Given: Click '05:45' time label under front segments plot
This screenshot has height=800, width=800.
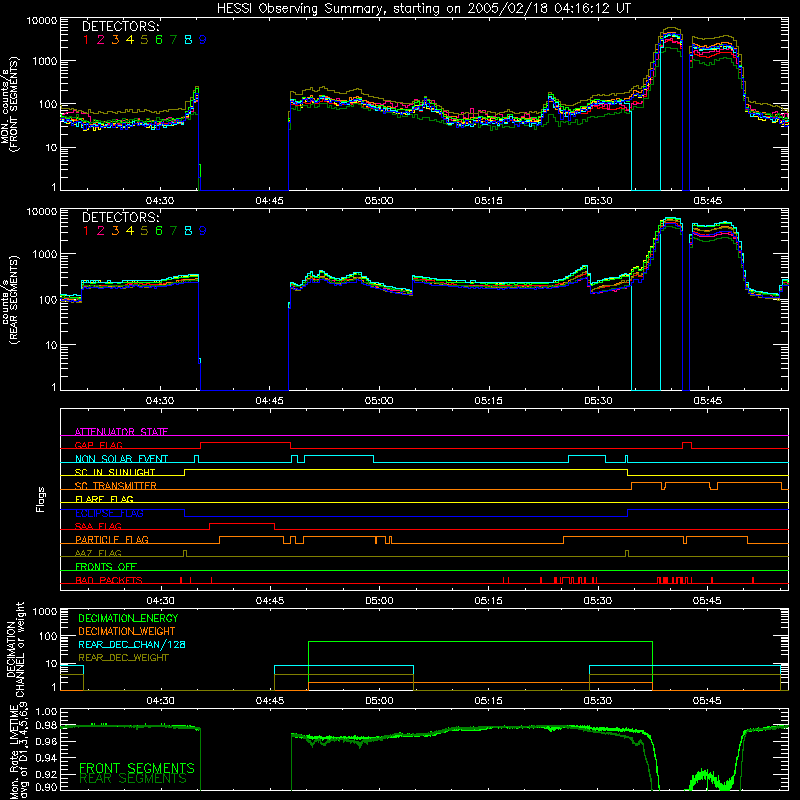Looking at the screenshot, I should click(x=707, y=201).
